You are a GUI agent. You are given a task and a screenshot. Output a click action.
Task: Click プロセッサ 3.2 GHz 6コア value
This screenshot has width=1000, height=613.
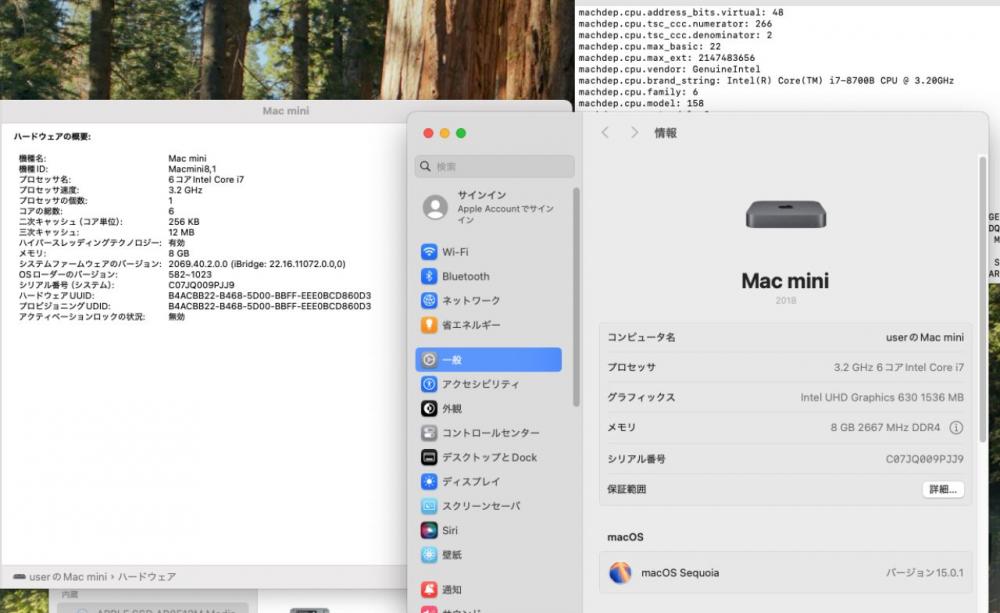(x=899, y=367)
